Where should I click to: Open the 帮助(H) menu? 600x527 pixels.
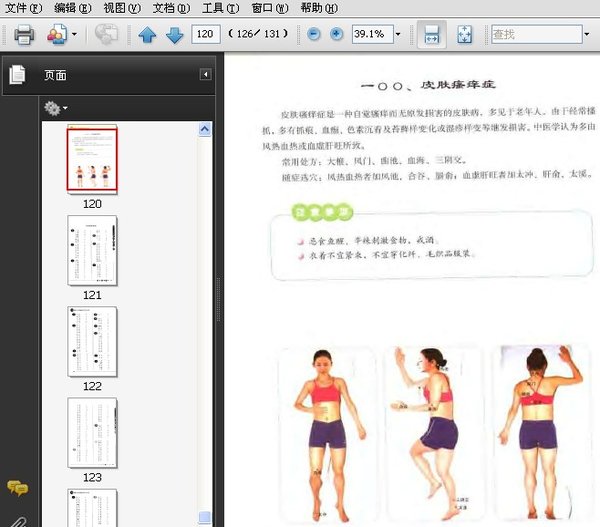pos(319,8)
